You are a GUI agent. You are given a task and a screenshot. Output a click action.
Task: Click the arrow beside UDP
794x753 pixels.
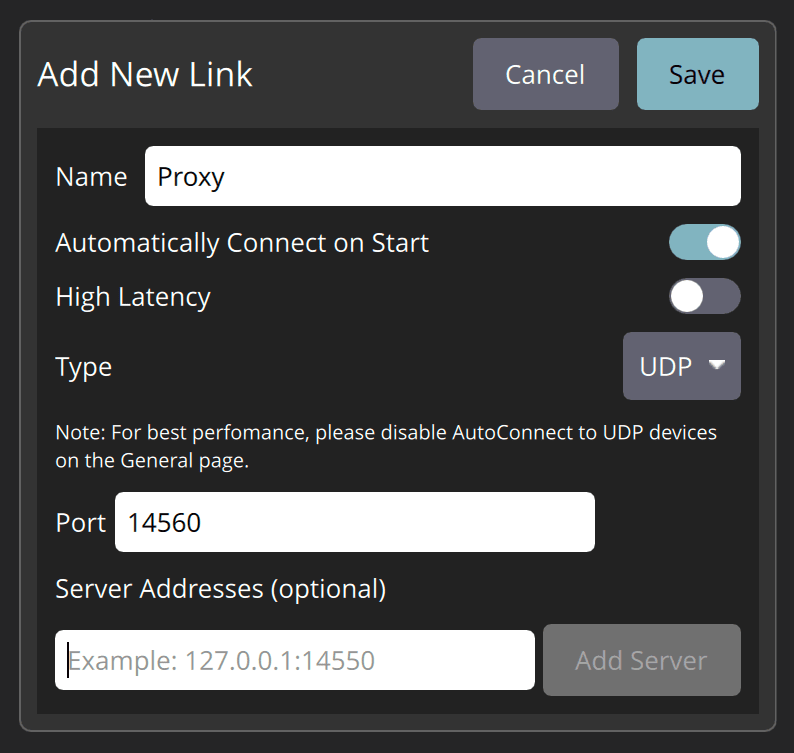[716, 365]
